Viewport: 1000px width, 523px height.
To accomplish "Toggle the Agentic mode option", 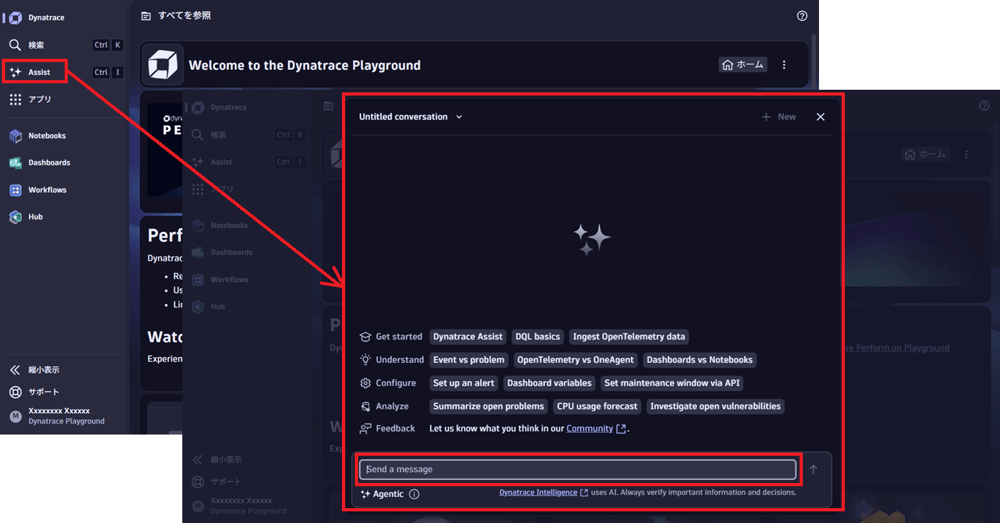I will [x=382, y=494].
